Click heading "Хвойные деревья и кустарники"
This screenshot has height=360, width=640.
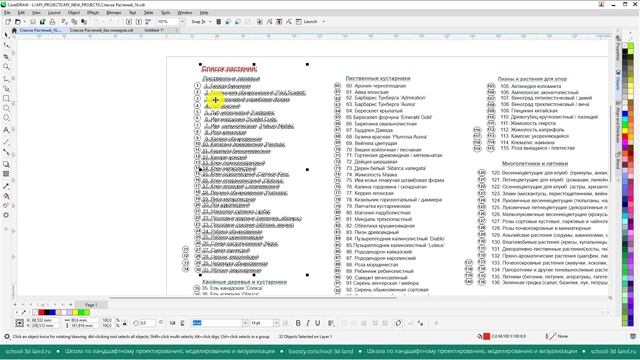[244, 282]
